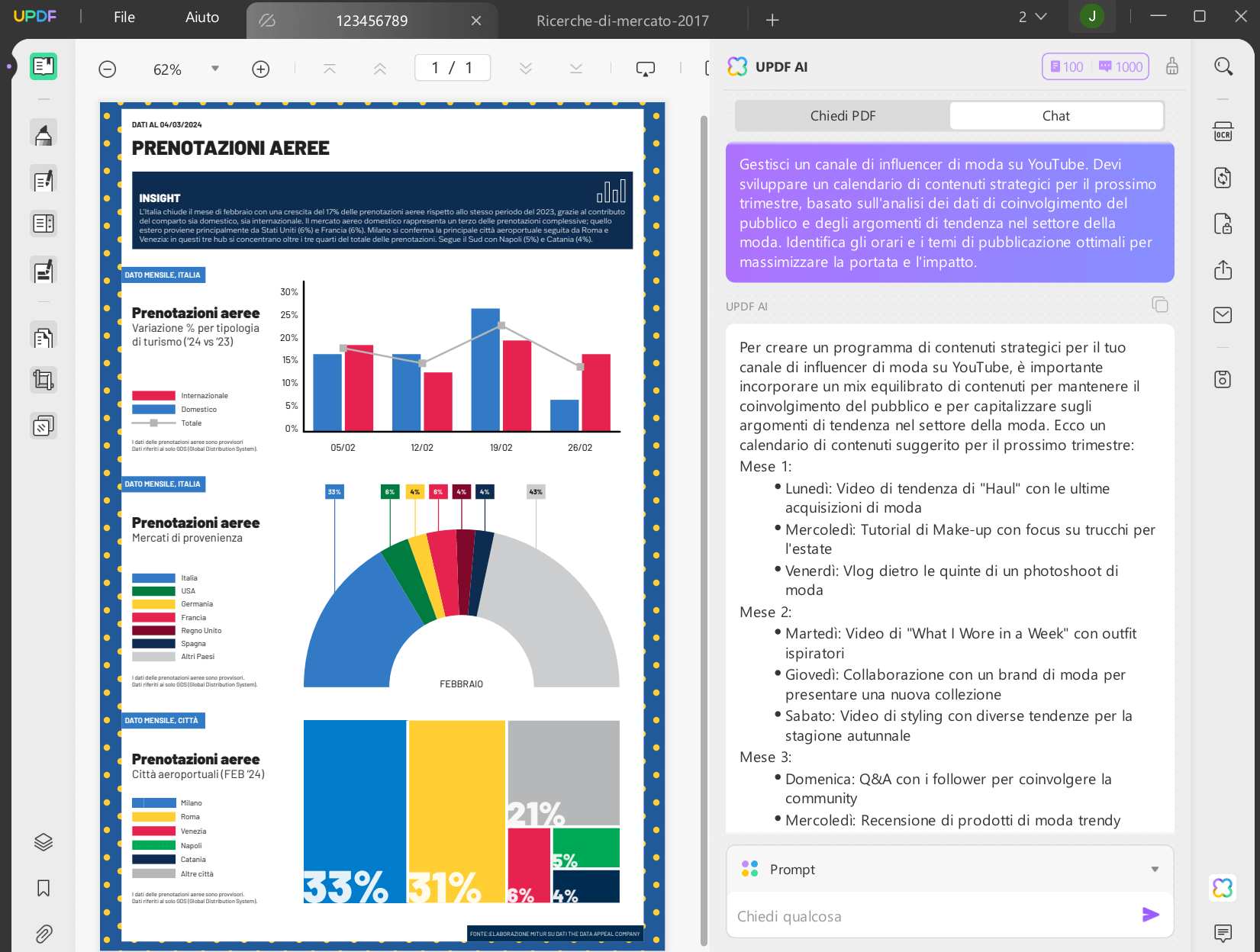Open the attachments paperclip panel
1260x952 pixels.
coord(44,934)
